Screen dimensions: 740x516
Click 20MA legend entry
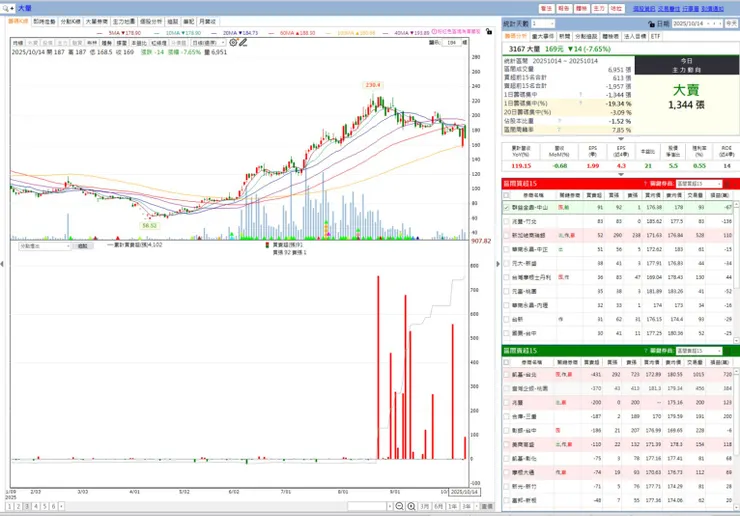tap(235, 33)
